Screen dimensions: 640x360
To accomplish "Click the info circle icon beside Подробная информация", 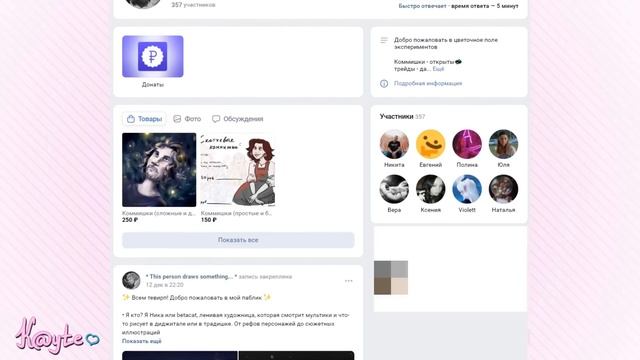I will (x=384, y=84).
